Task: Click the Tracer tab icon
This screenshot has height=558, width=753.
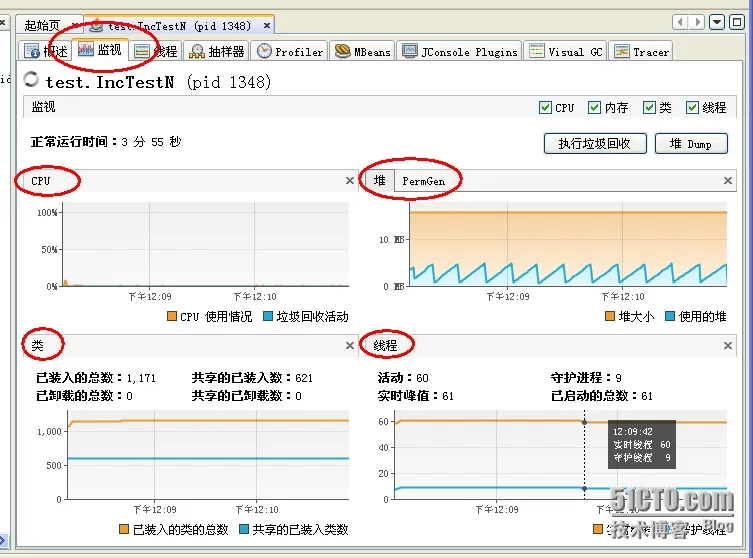Action: click(x=621, y=51)
